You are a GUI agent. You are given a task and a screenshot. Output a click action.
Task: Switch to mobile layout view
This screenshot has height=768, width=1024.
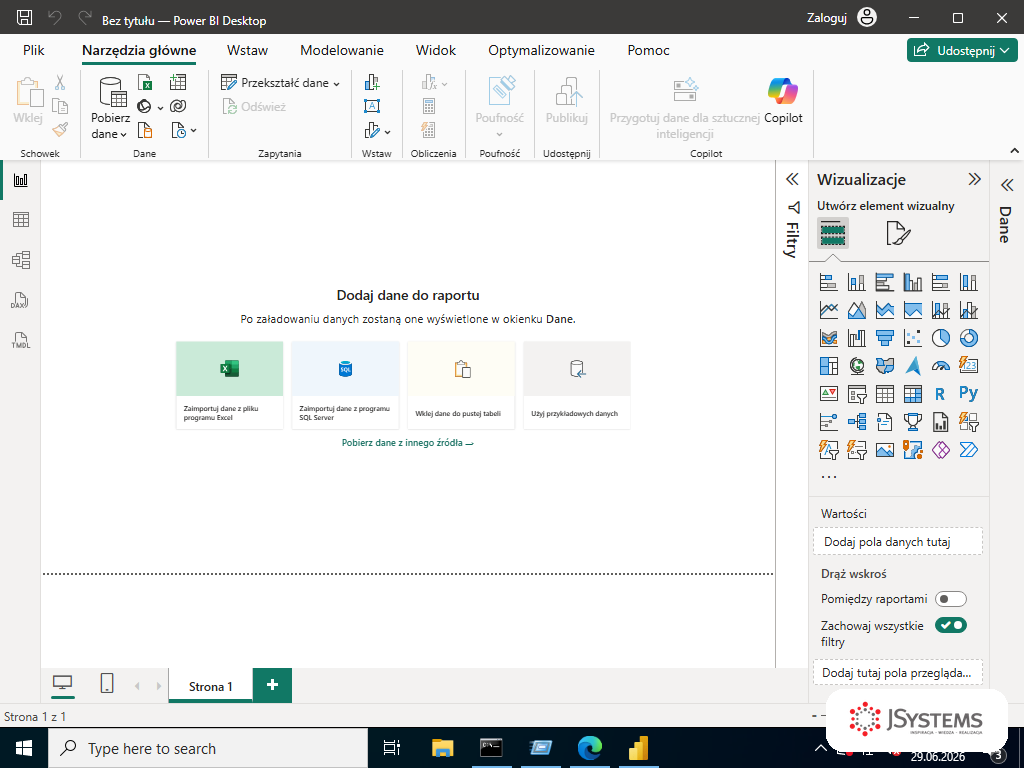(x=107, y=683)
